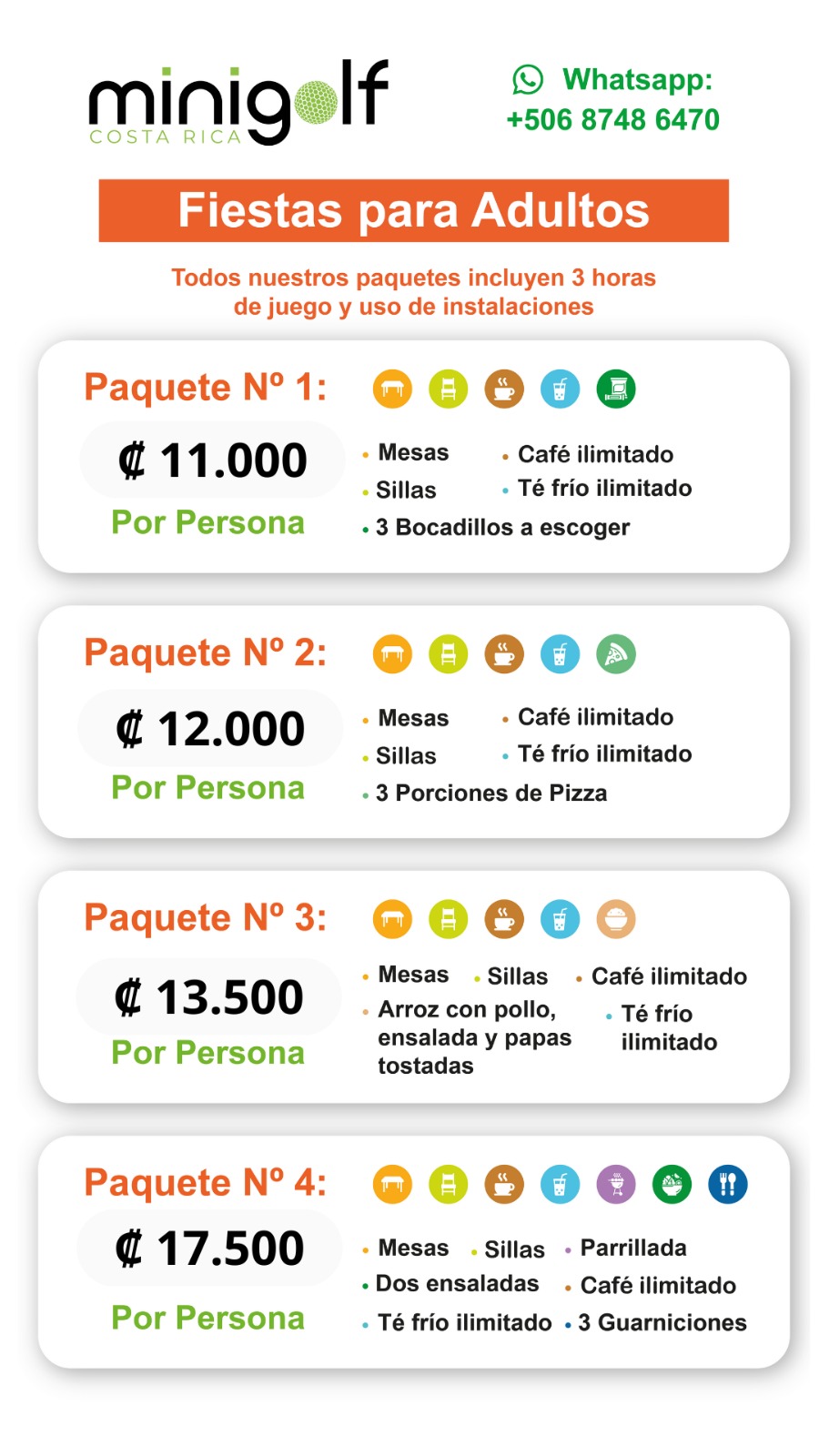The image size is (819, 1456).
Task: Click the ₡ 12.000 price in Paquete 2
Action: [x=210, y=729]
